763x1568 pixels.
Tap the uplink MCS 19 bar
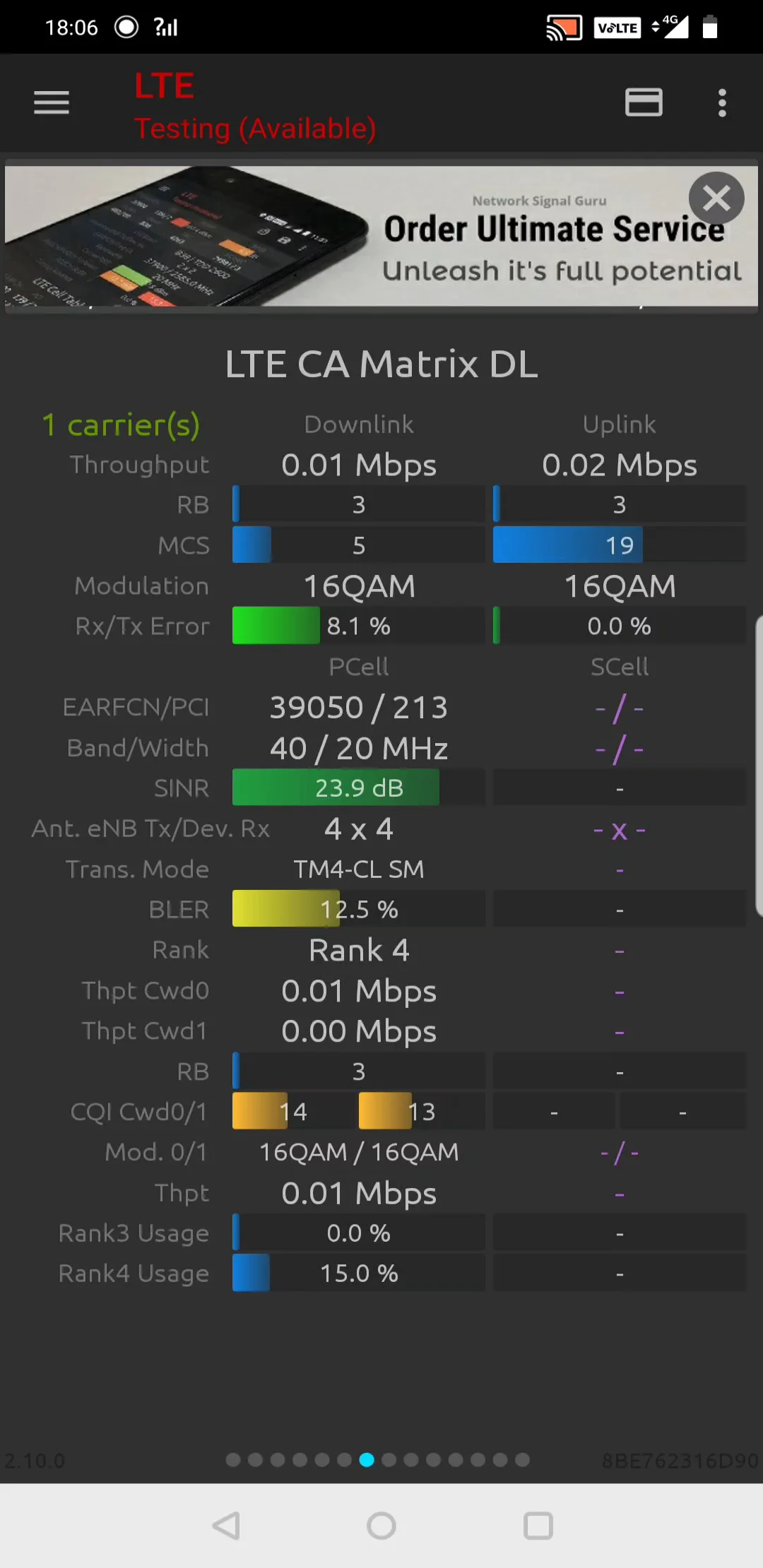point(619,545)
